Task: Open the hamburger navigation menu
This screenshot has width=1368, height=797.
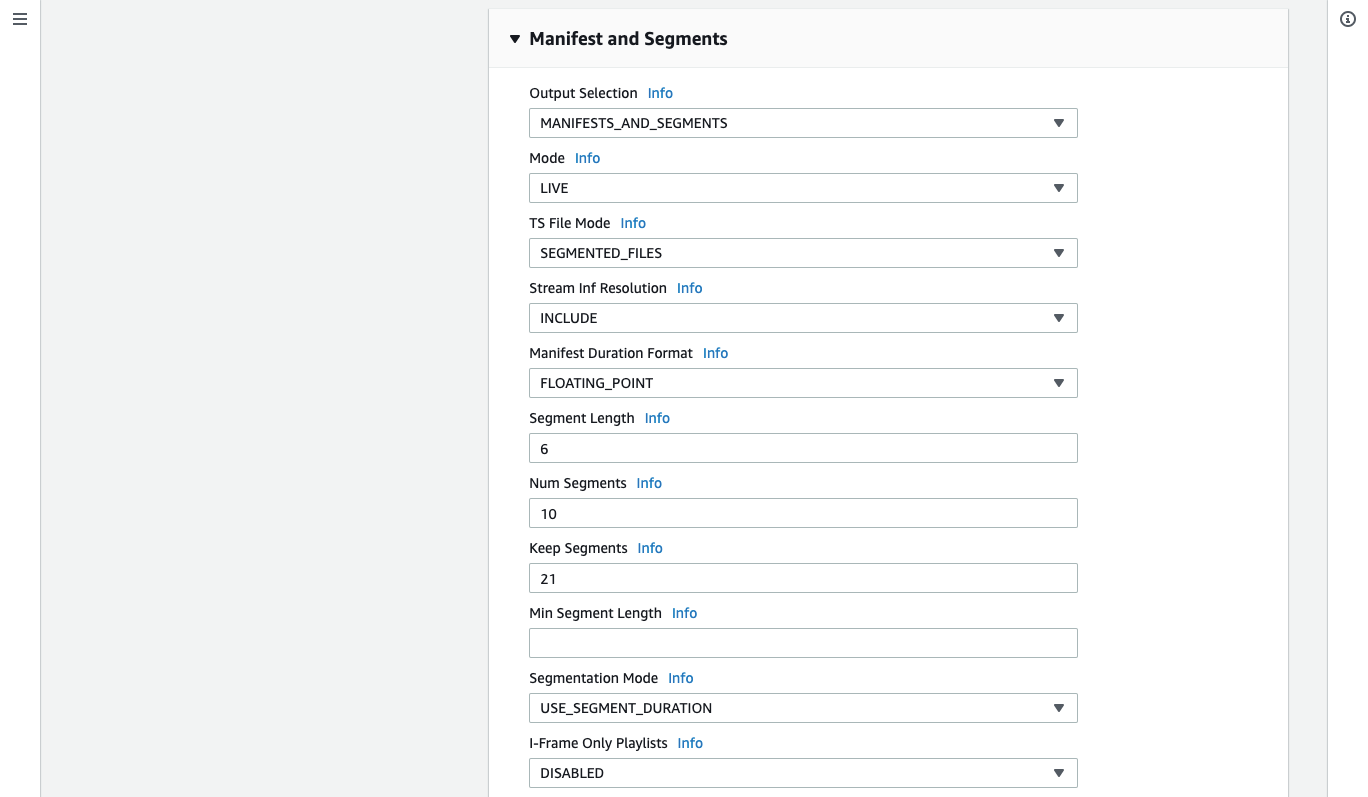Action: point(20,20)
